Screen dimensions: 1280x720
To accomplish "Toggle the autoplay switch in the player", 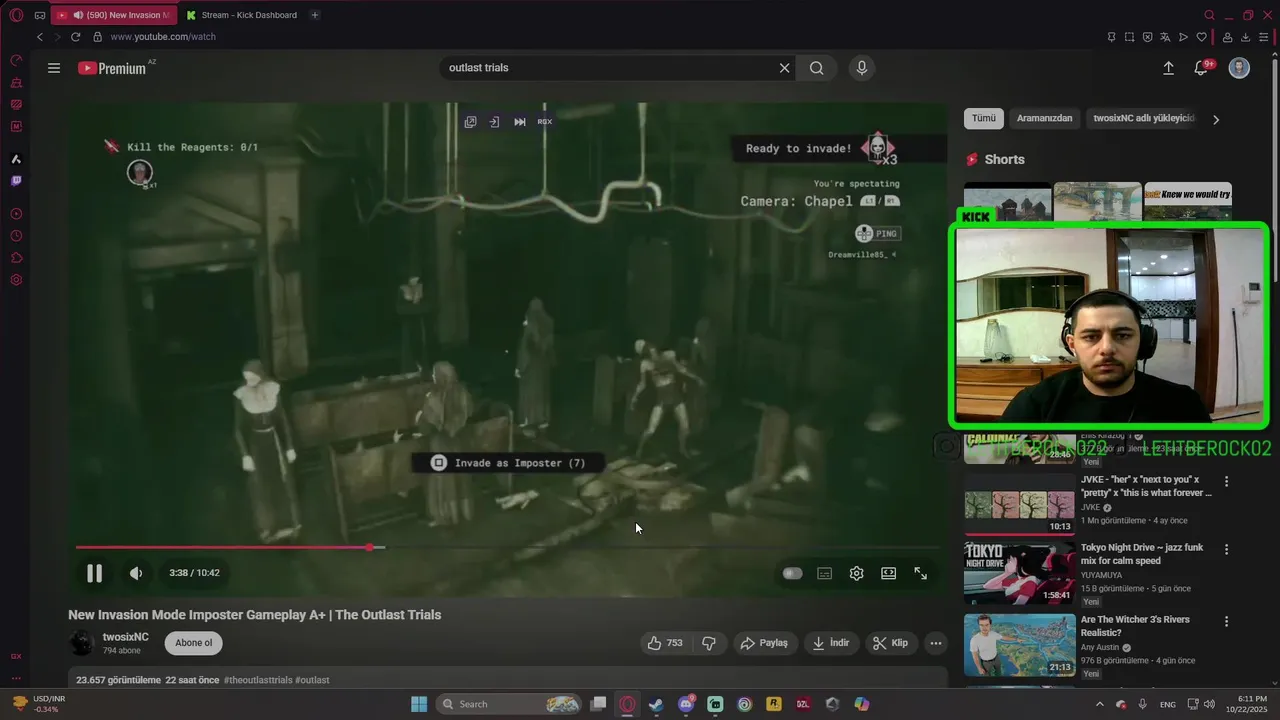I will click(x=792, y=573).
